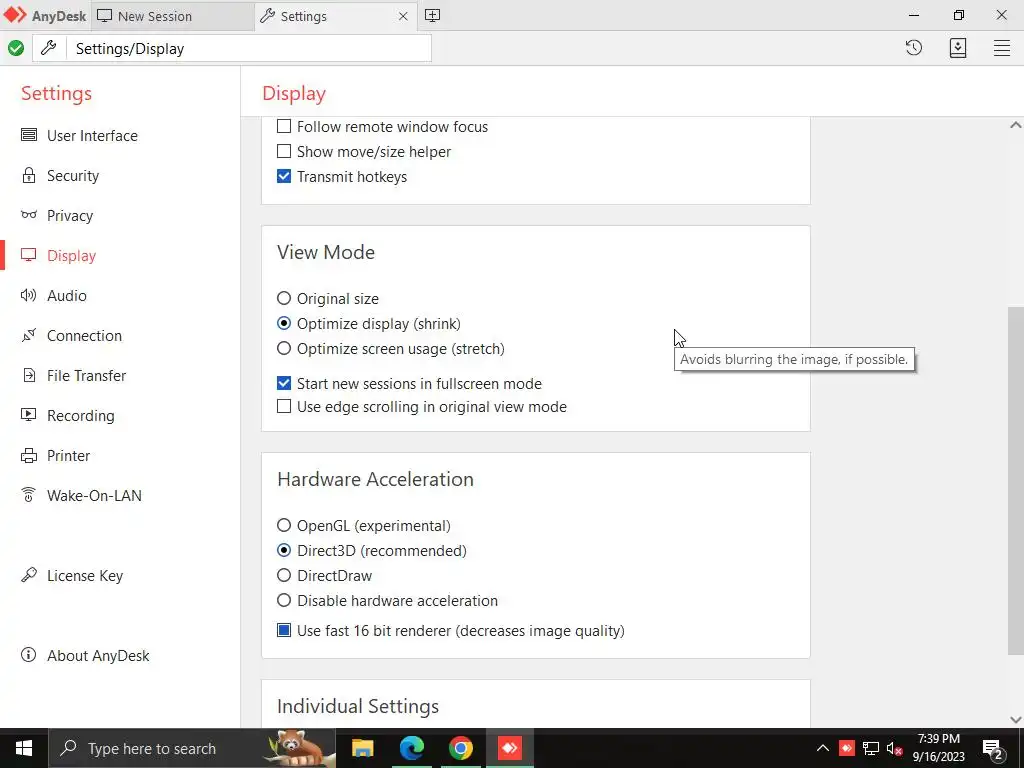Click the scrollbar down arrow
1024x768 pixels.
1016,719
